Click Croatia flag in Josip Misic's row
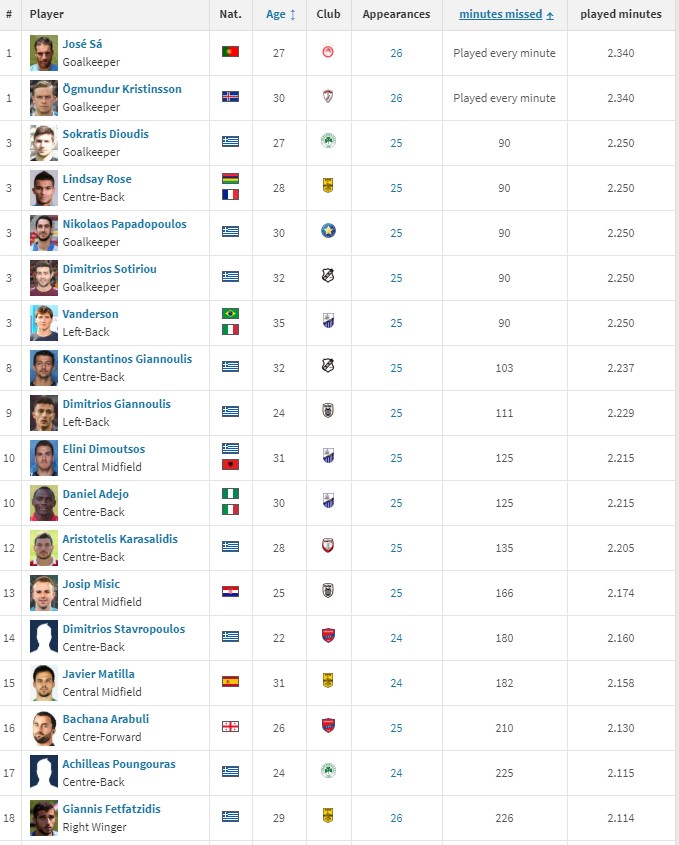679x845 pixels. coord(230,591)
